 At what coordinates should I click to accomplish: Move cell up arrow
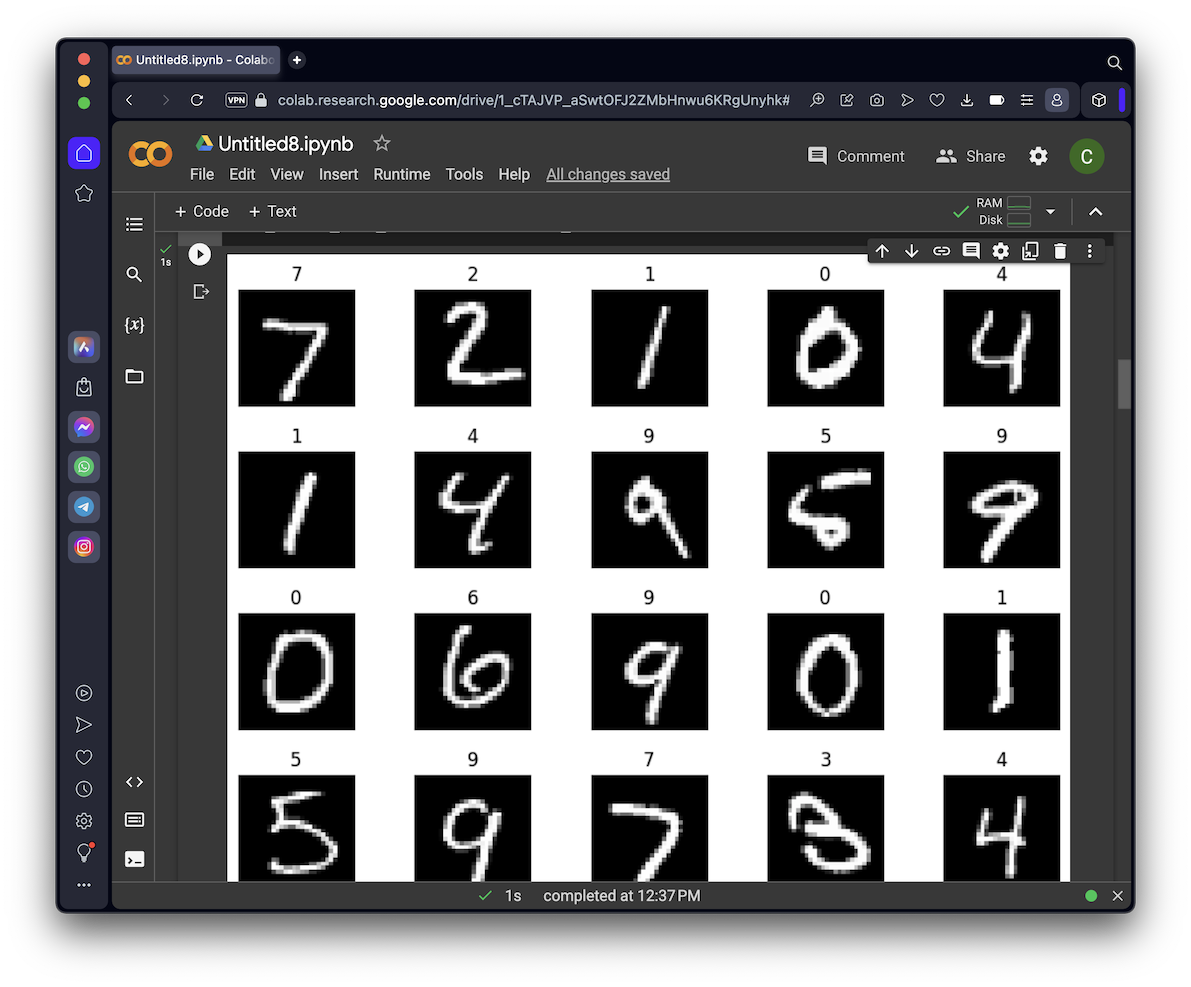tap(882, 251)
